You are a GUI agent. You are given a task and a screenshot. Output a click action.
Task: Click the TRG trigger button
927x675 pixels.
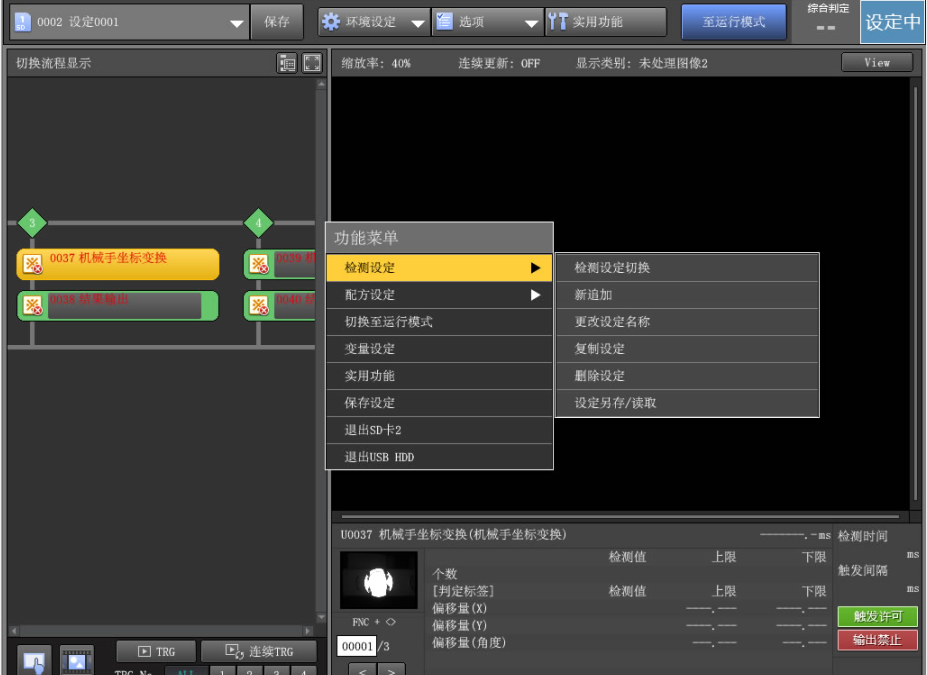click(156, 651)
